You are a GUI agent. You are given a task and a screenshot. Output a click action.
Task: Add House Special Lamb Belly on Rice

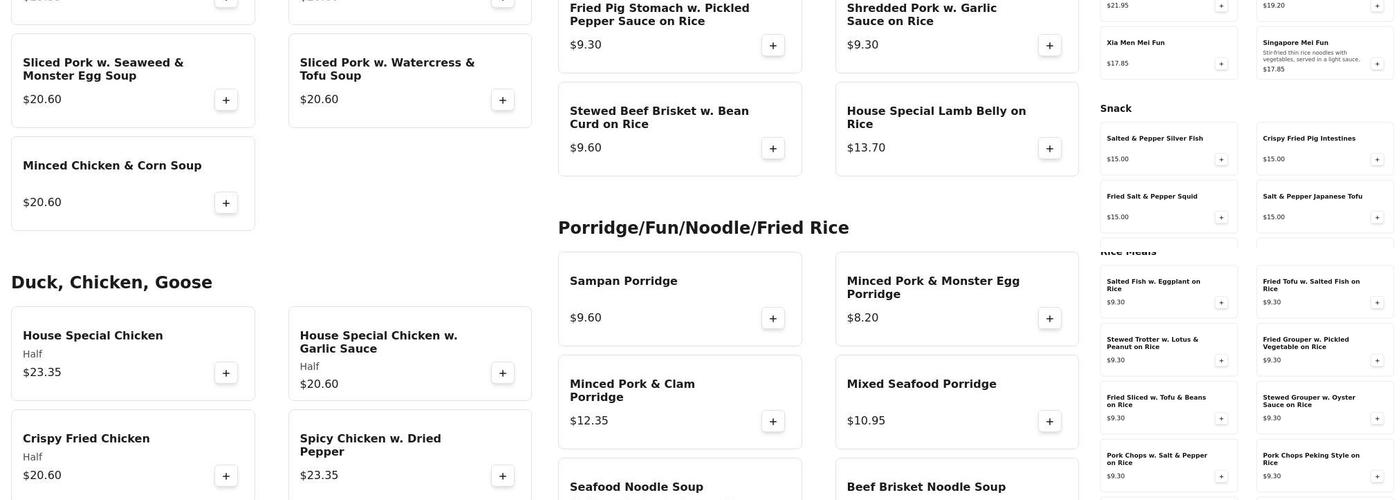(1050, 149)
